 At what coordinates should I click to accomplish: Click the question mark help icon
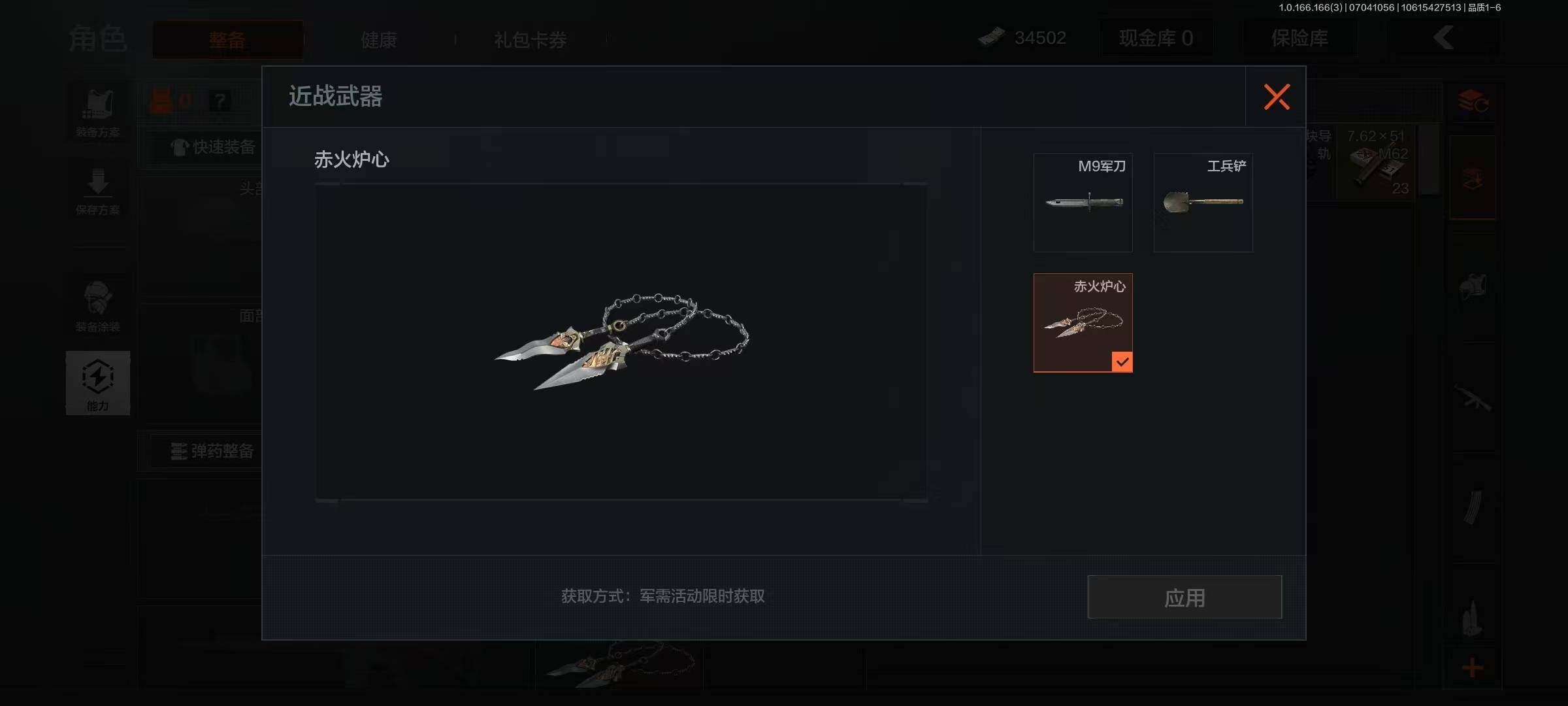point(220,101)
